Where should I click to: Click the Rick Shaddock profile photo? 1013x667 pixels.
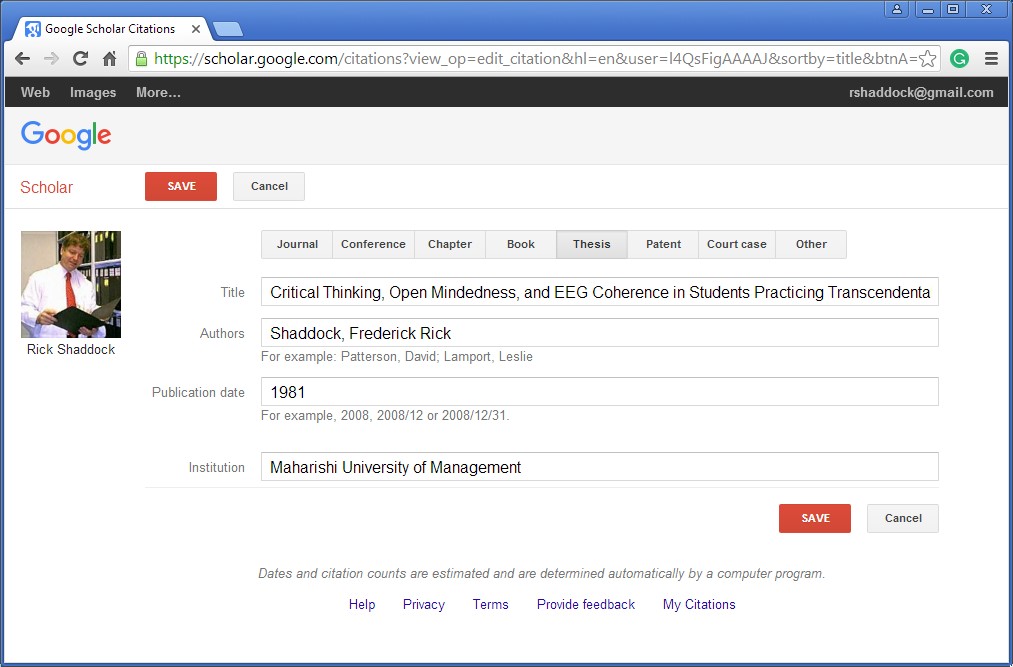(71, 284)
